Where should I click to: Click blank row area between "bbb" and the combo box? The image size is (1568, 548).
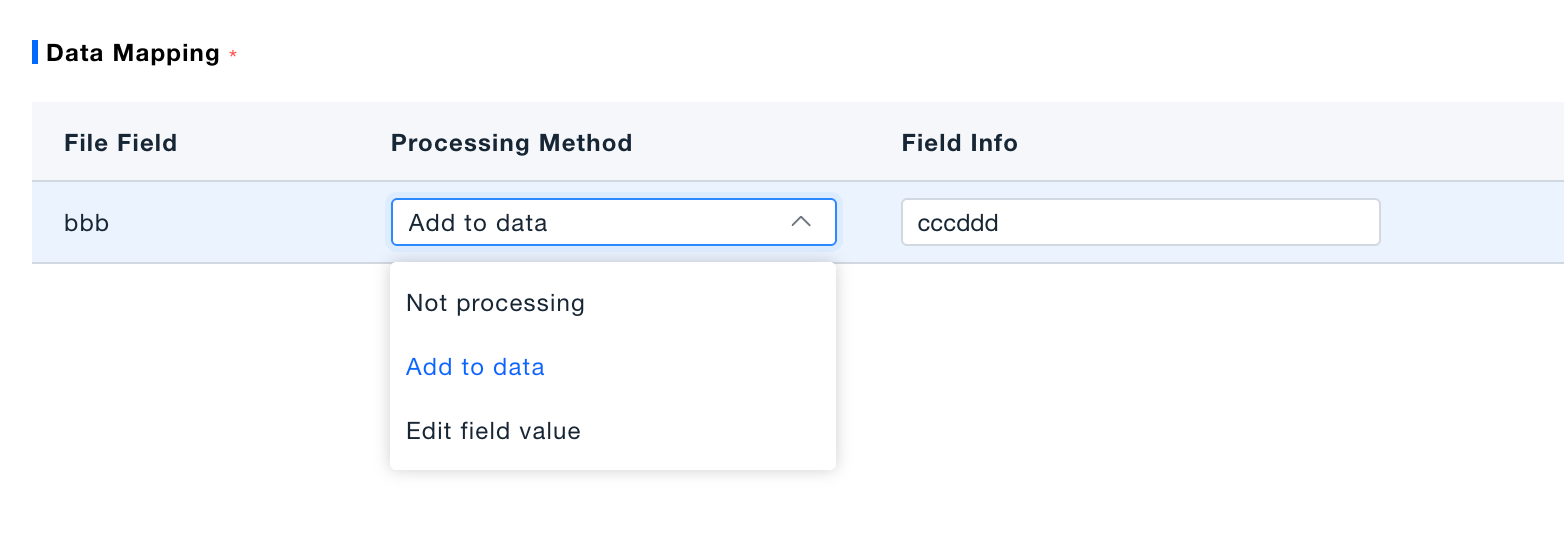pos(250,222)
